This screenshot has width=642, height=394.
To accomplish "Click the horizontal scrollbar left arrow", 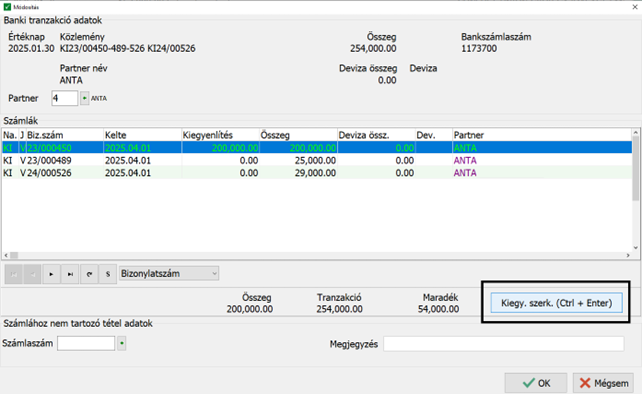I will tap(6, 255).
